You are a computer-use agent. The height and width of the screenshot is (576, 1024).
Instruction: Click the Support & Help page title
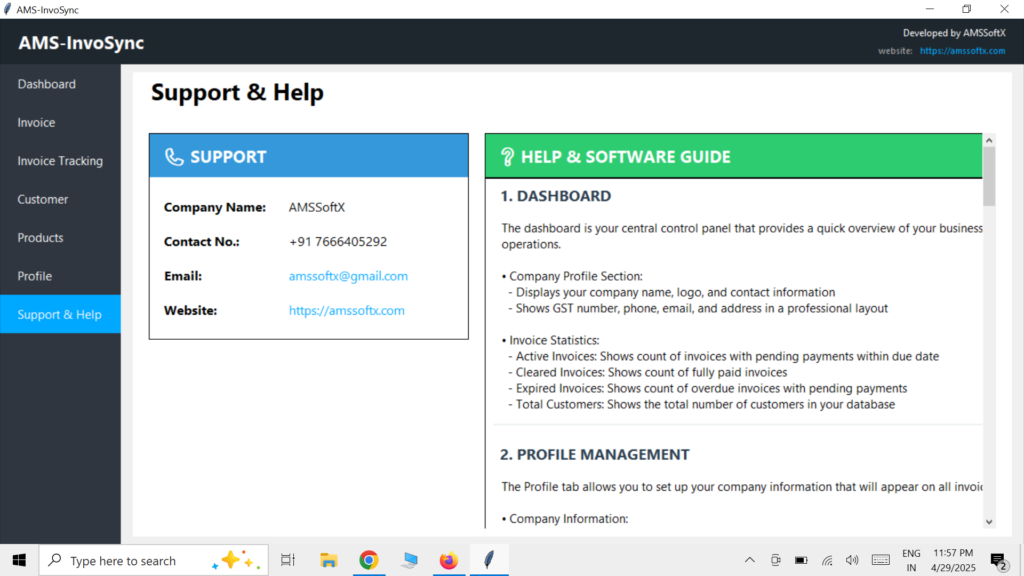tap(237, 93)
